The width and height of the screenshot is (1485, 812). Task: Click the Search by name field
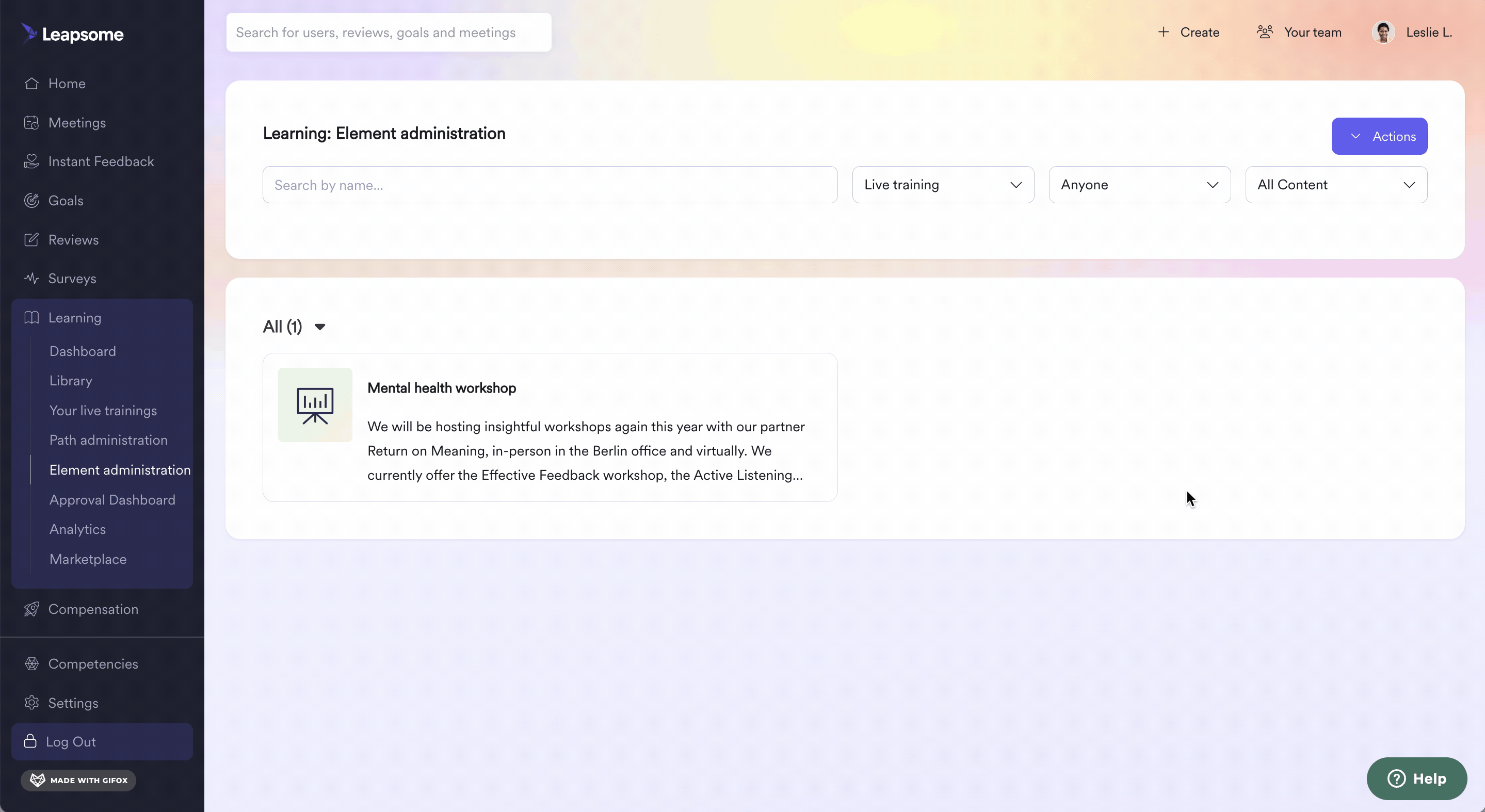[550, 185]
